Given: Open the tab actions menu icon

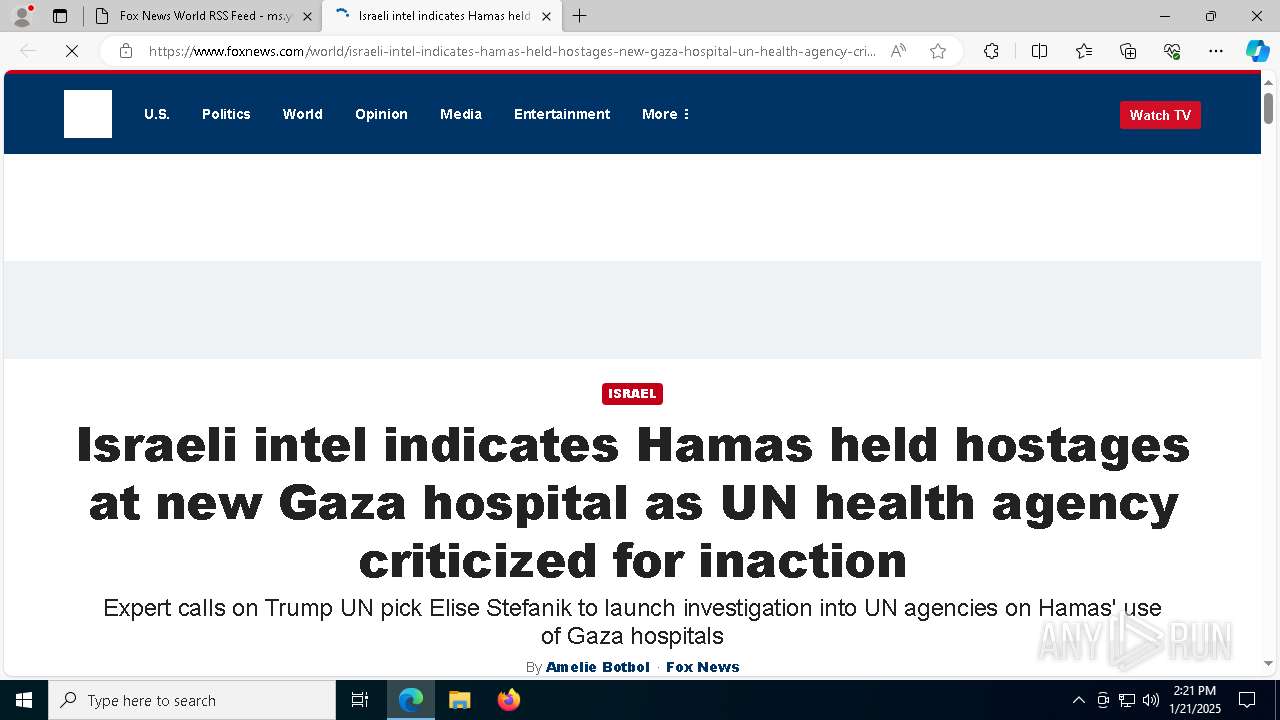Looking at the screenshot, I should [x=60, y=16].
